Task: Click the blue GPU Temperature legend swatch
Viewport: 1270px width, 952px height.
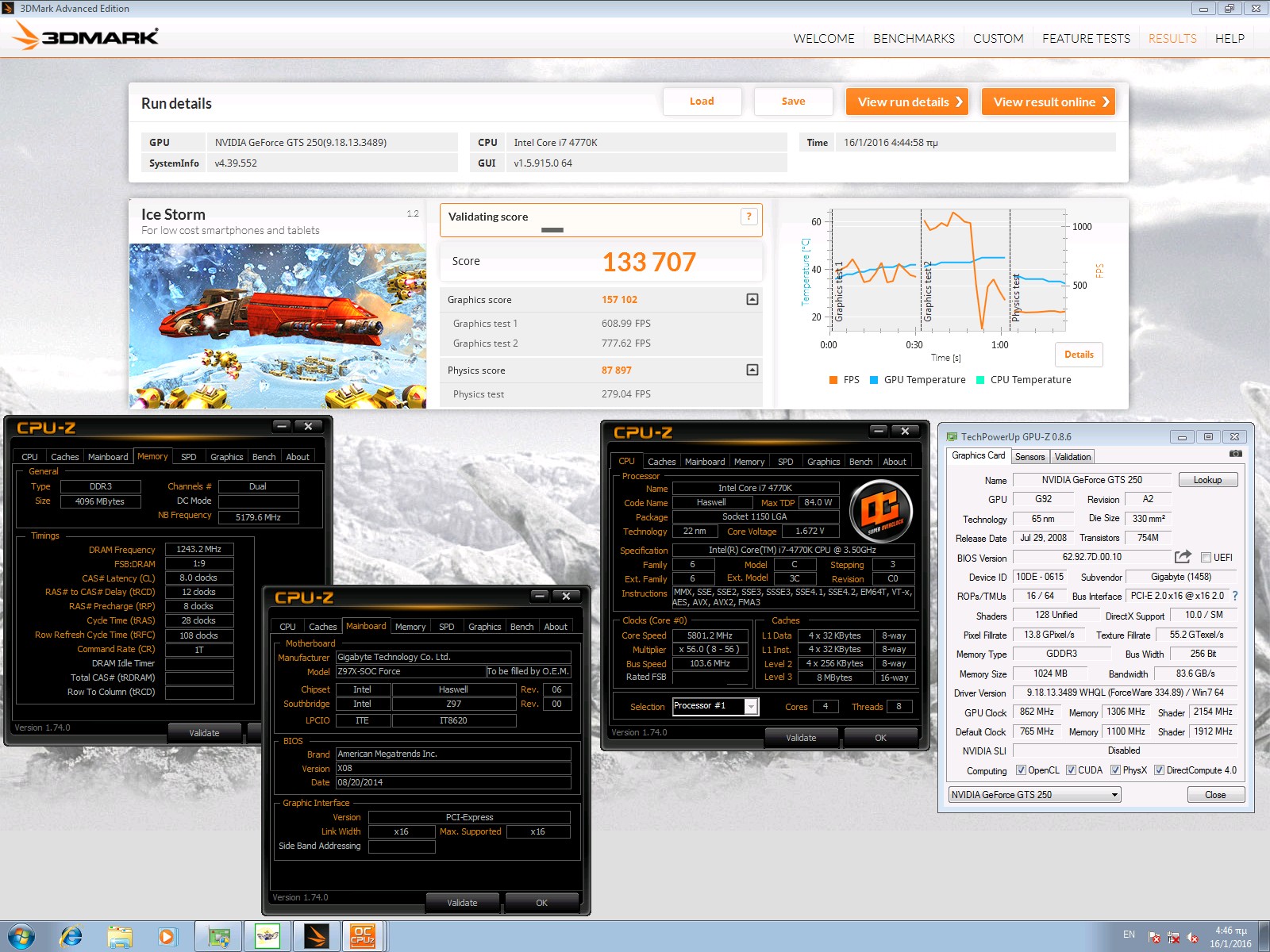Action: pos(874,380)
